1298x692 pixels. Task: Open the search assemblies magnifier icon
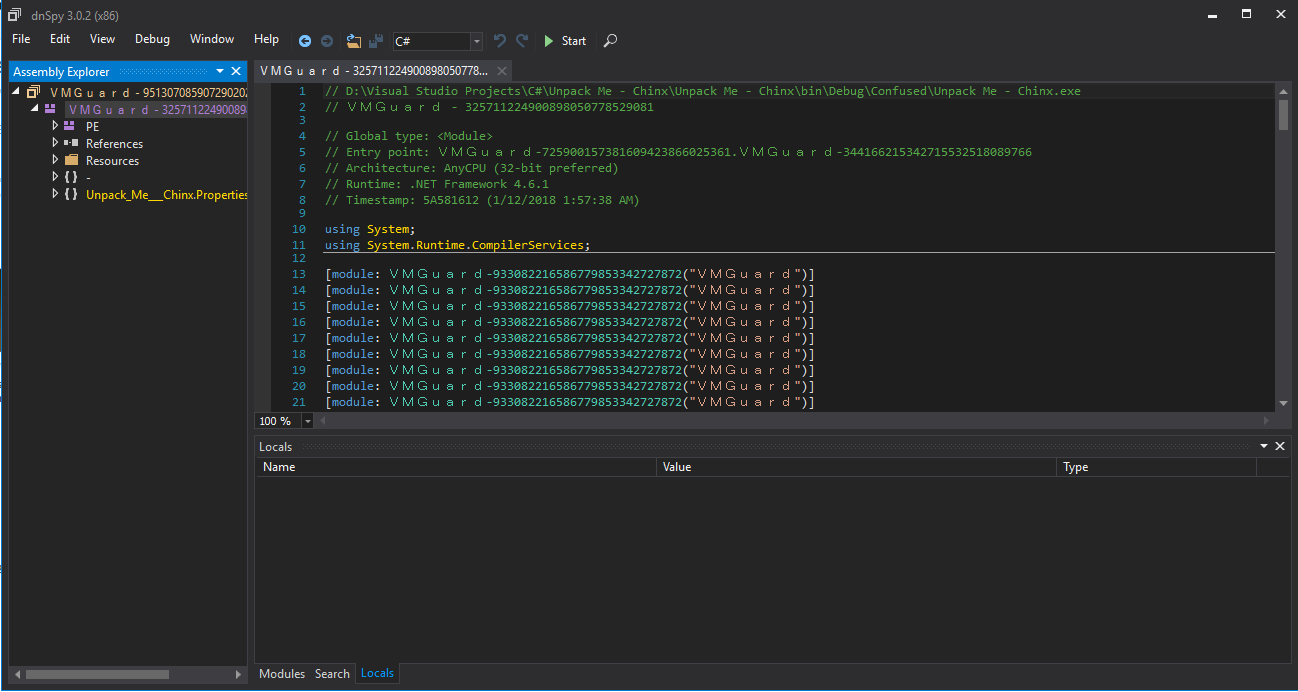click(x=610, y=41)
